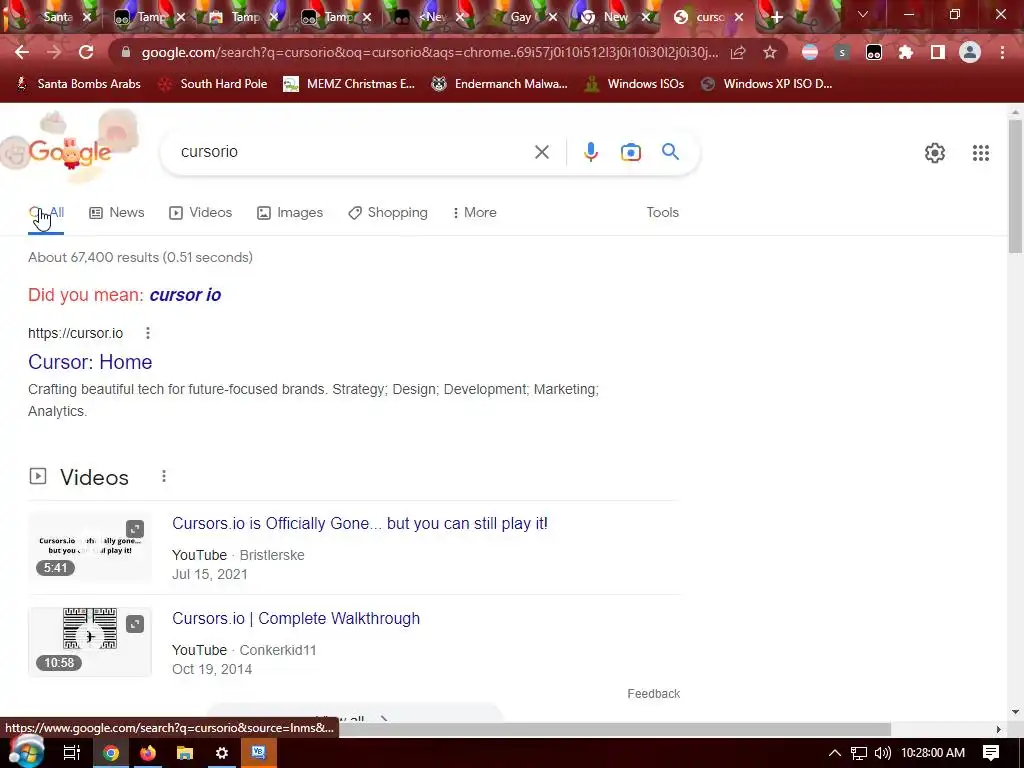
Task: Expand the More search filters menu
Action: pyautogui.click(x=475, y=213)
